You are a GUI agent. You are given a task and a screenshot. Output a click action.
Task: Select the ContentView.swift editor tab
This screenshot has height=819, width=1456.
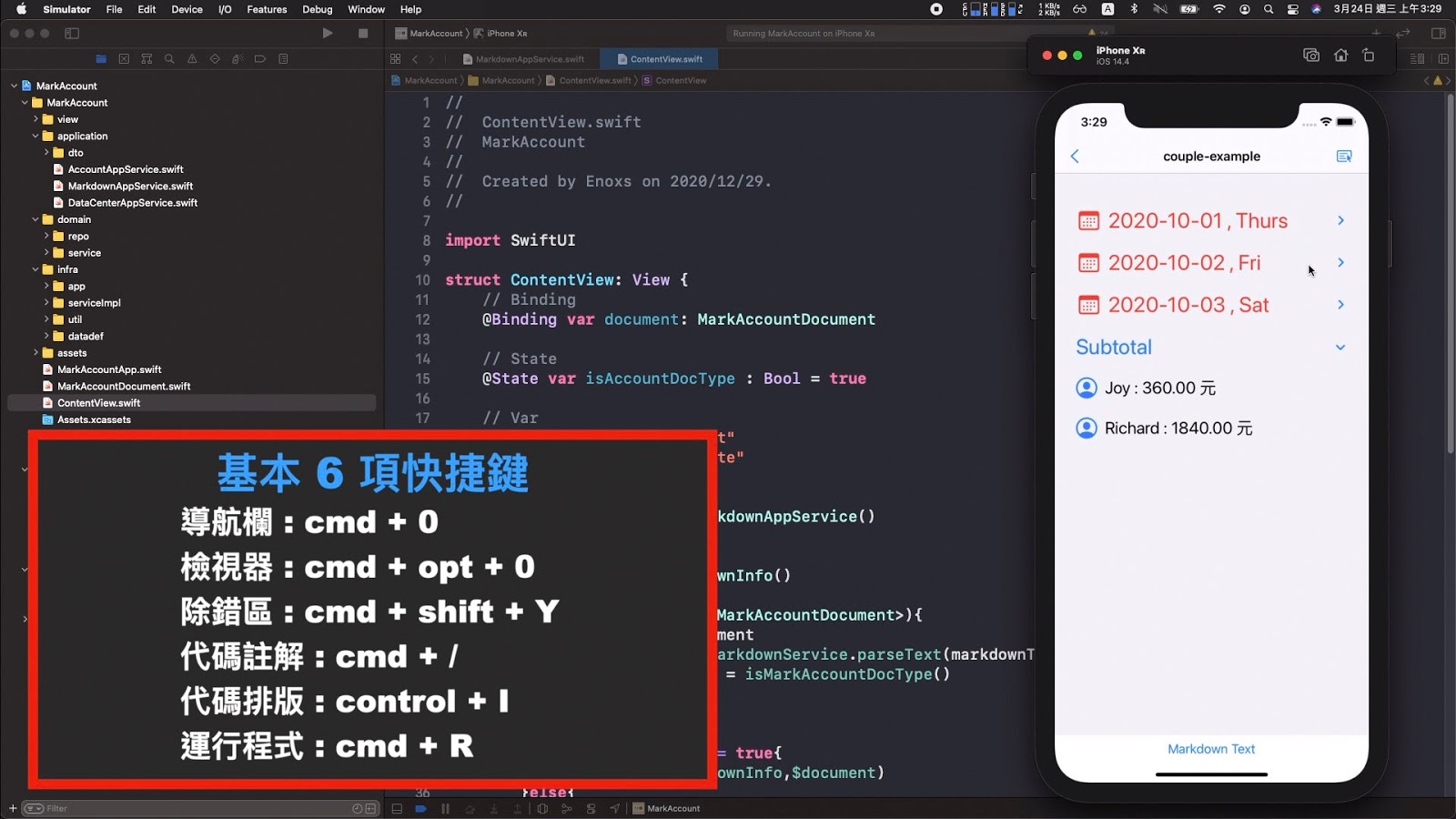660,59
